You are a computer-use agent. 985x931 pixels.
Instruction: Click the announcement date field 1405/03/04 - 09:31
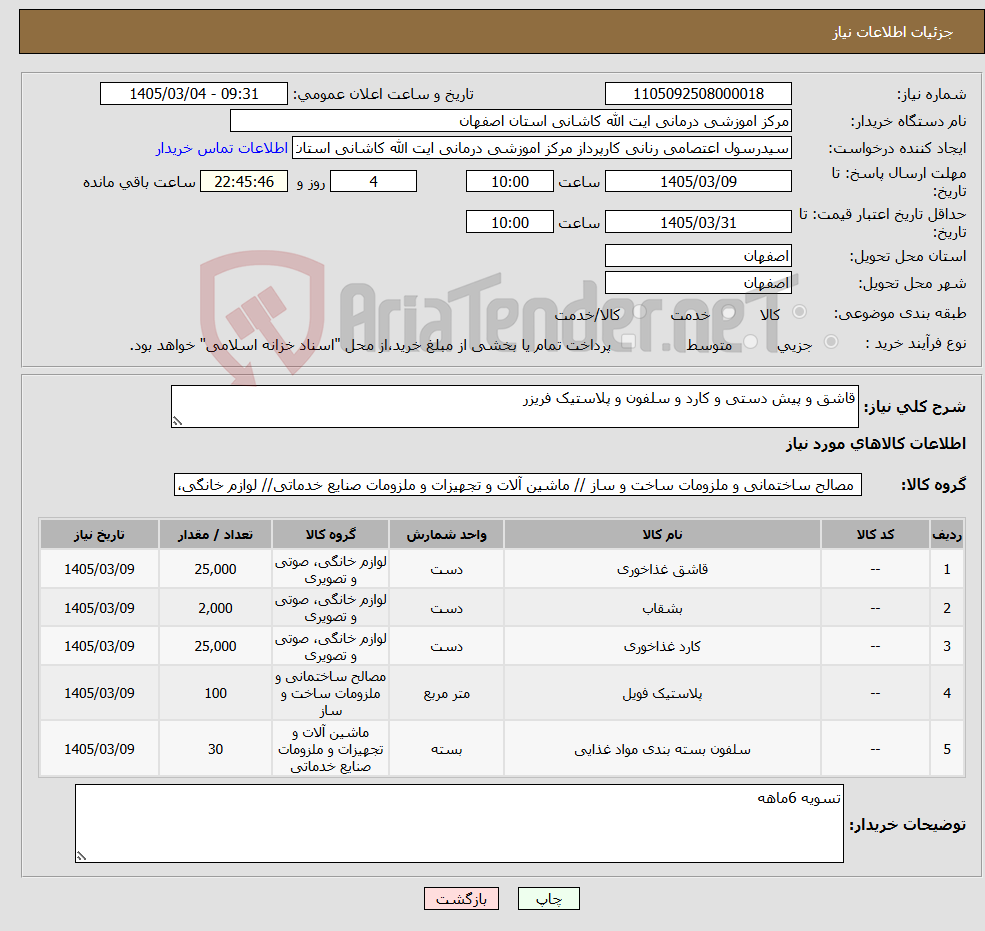[x=193, y=94]
